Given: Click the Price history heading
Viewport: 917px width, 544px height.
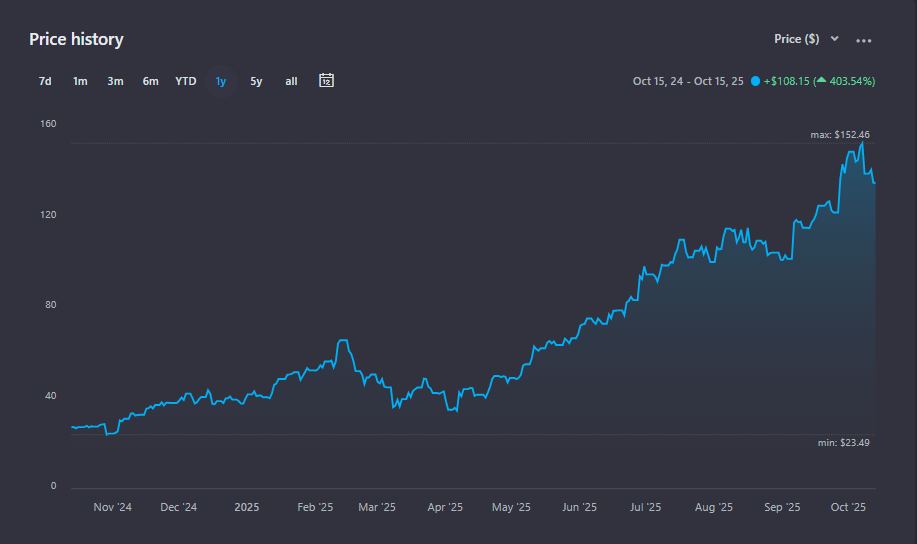Looking at the screenshot, I should tap(76, 39).
